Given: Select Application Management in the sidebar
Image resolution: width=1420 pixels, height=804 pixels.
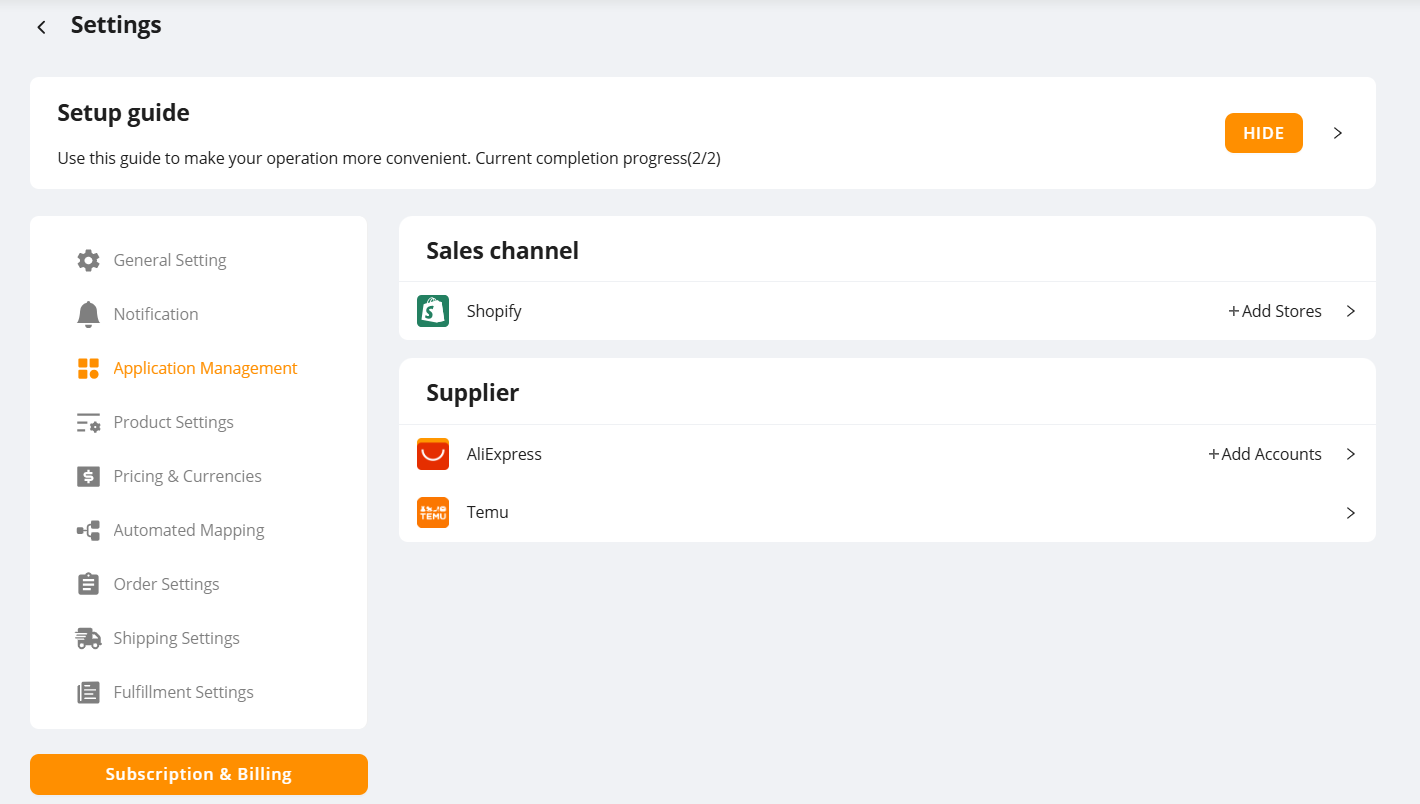Looking at the screenshot, I should coord(205,368).
